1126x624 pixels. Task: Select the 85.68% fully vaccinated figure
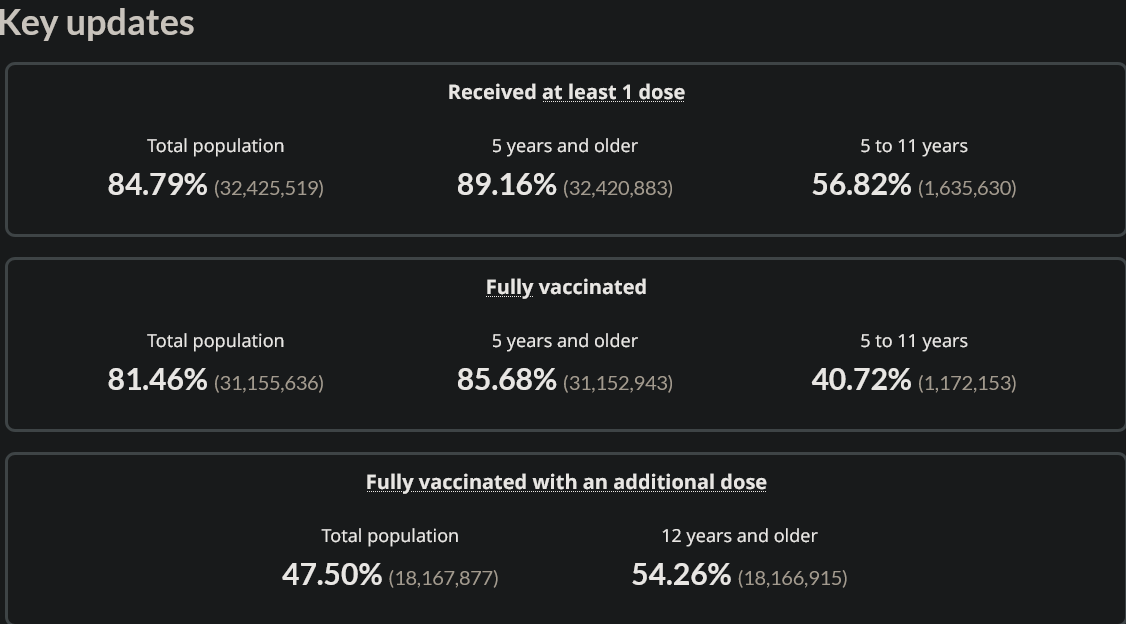click(506, 380)
